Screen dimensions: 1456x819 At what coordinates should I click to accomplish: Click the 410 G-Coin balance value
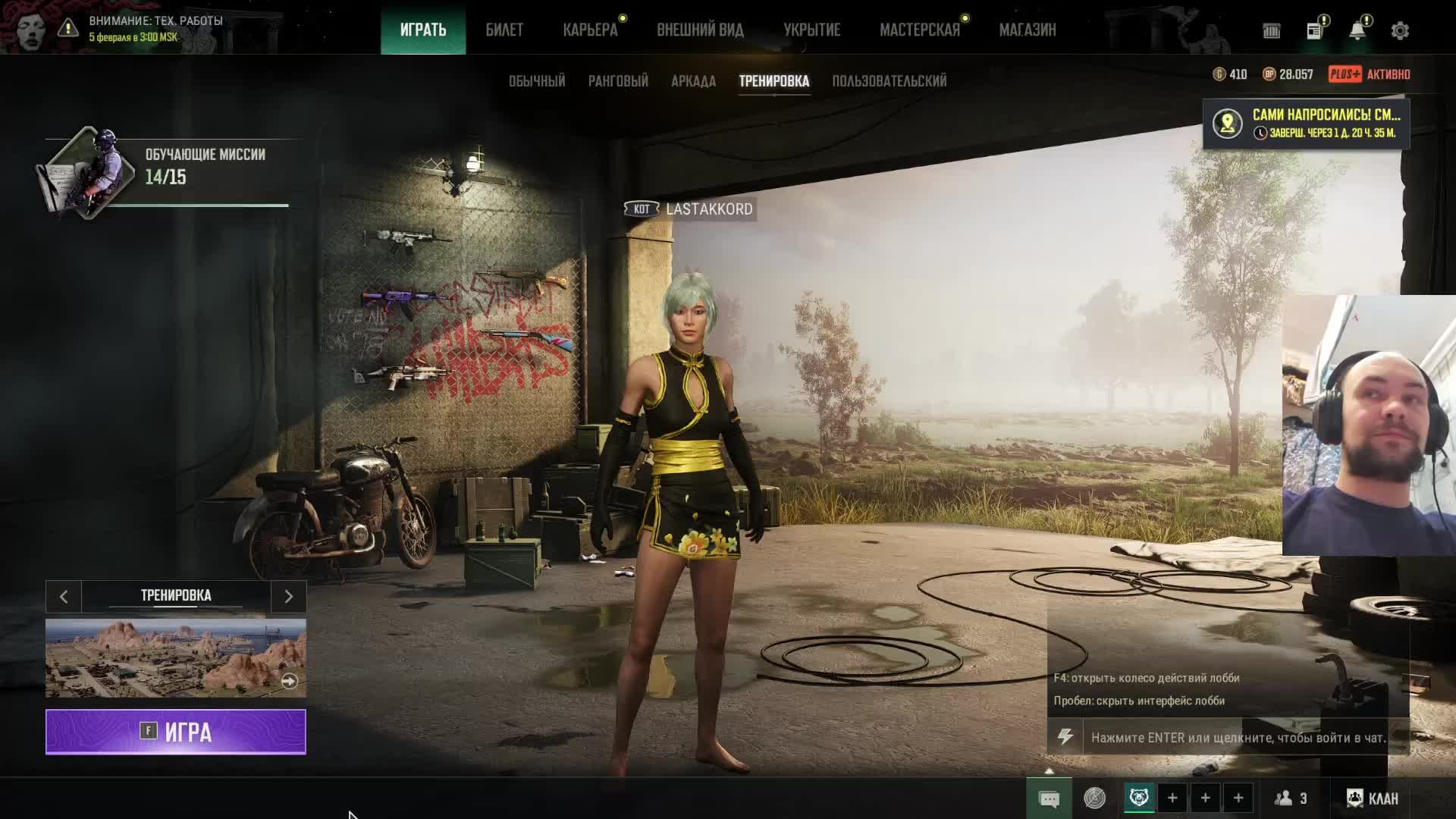pos(1238,74)
